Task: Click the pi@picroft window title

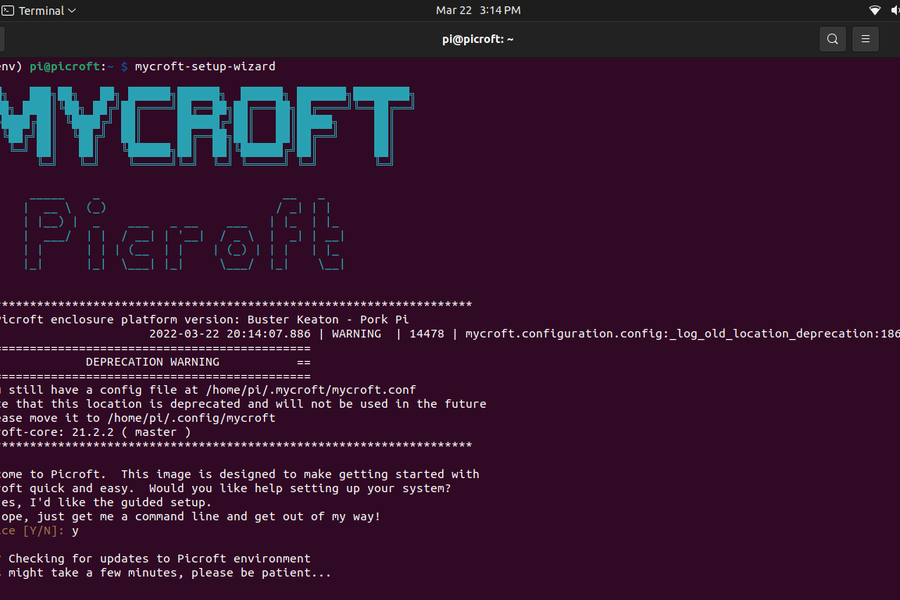Action: click(478, 39)
